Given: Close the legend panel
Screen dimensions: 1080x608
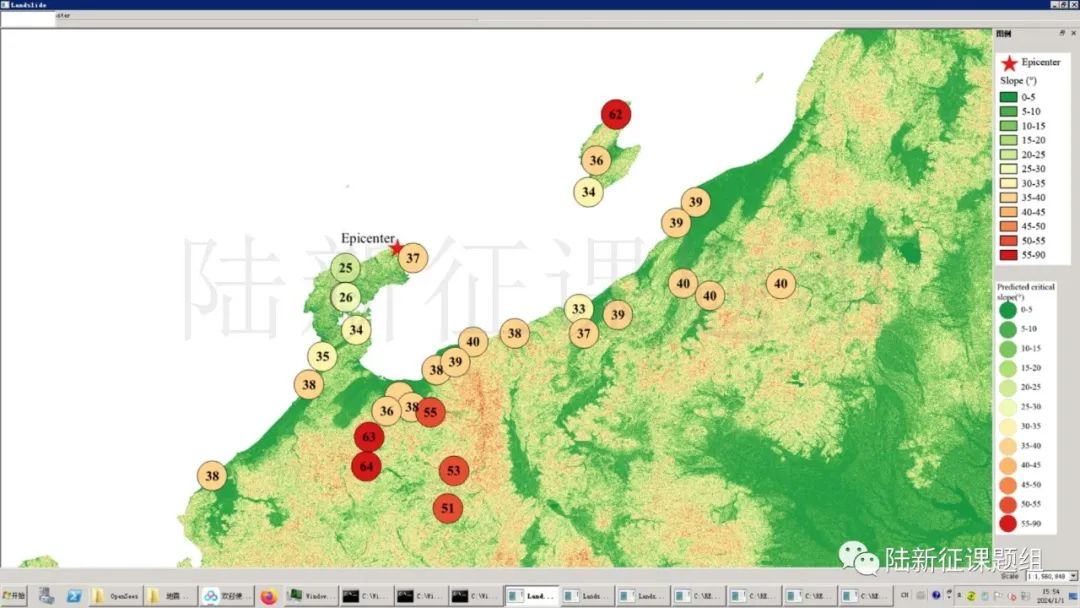Looking at the screenshot, I should click(1073, 33).
